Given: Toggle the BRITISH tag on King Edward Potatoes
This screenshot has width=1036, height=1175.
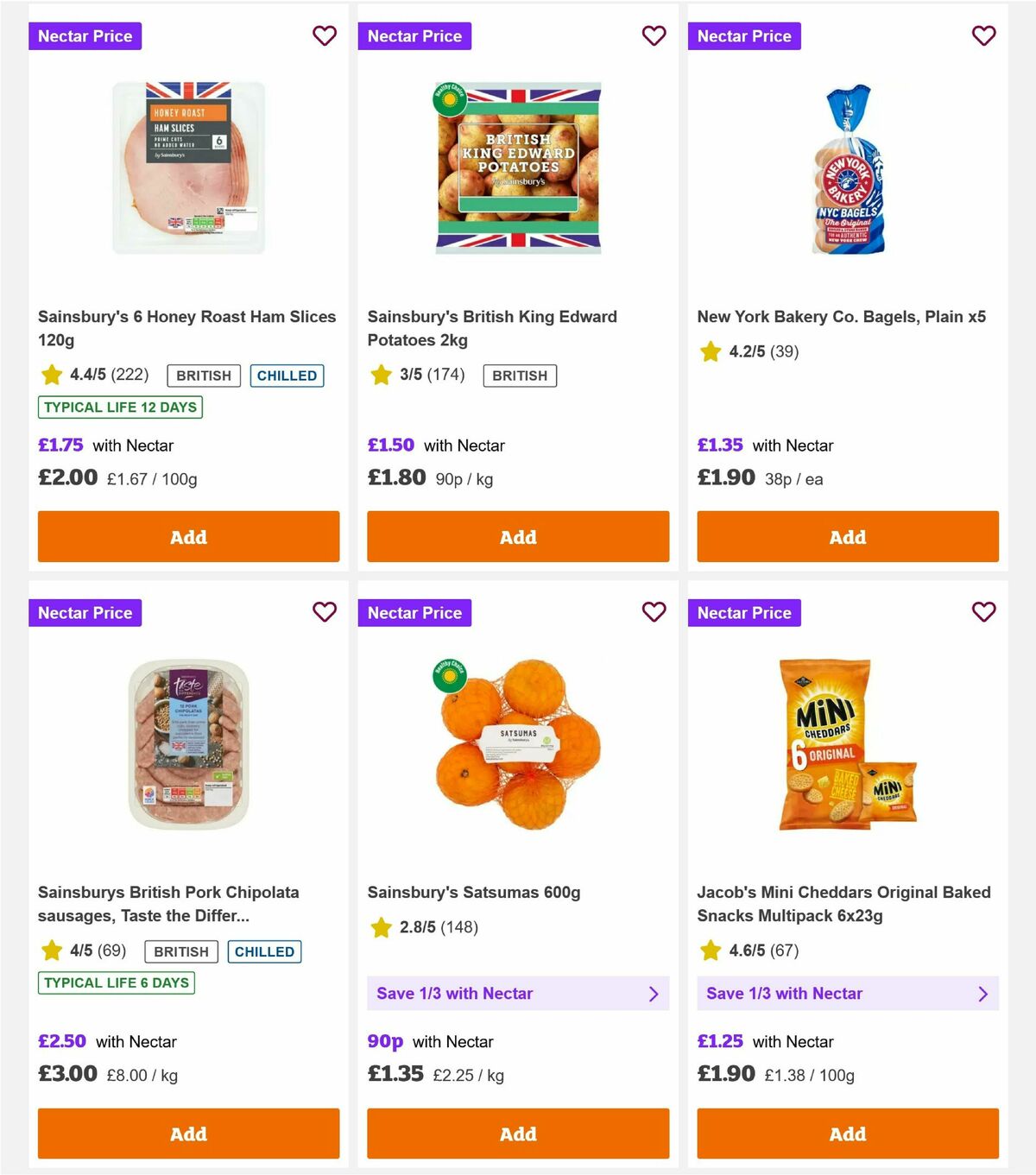Looking at the screenshot, I should [x=519, y=376].
